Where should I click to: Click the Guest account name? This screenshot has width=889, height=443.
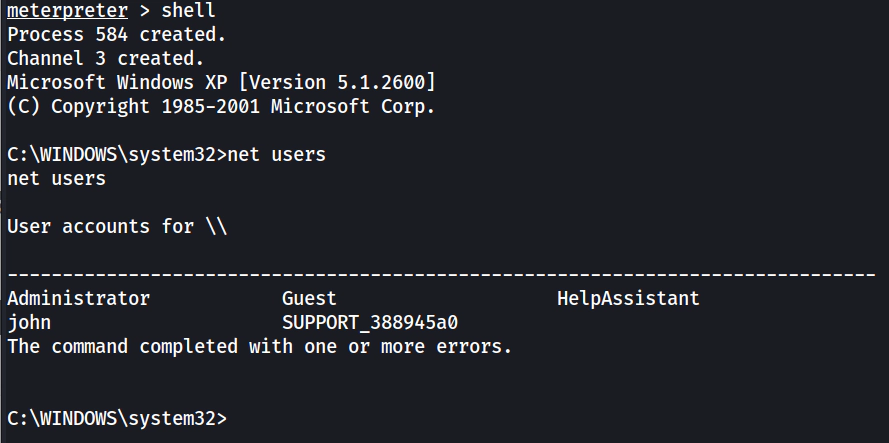pyautogui.click(x=309, y=298)
